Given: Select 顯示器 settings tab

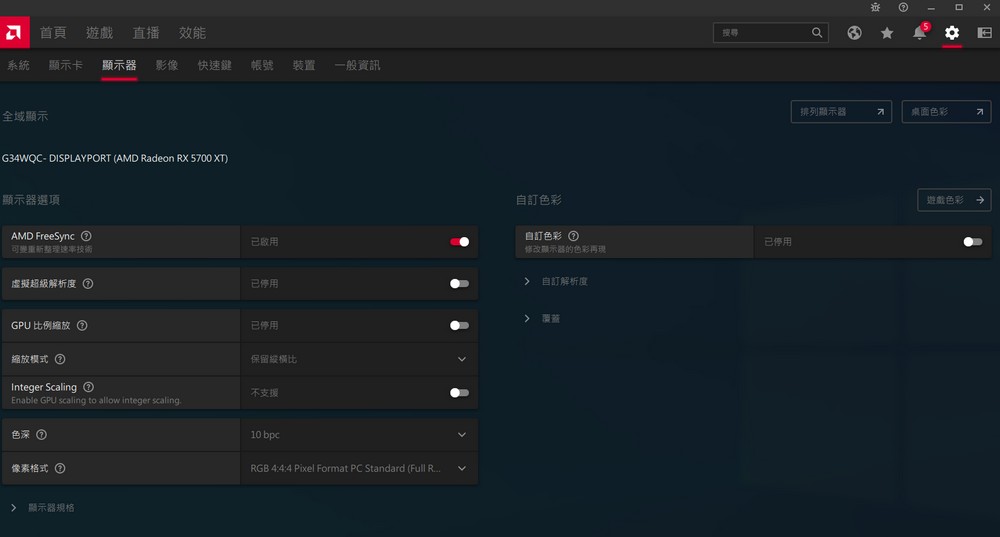Looking at the screenshot, I should click(x=119, y=65).
